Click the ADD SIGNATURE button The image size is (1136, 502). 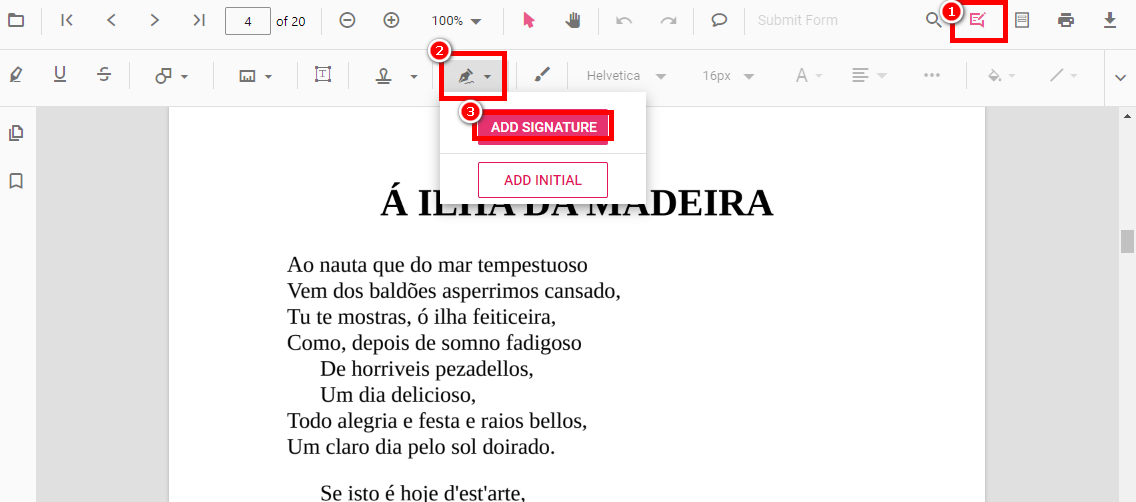click(x=543, y=127)
